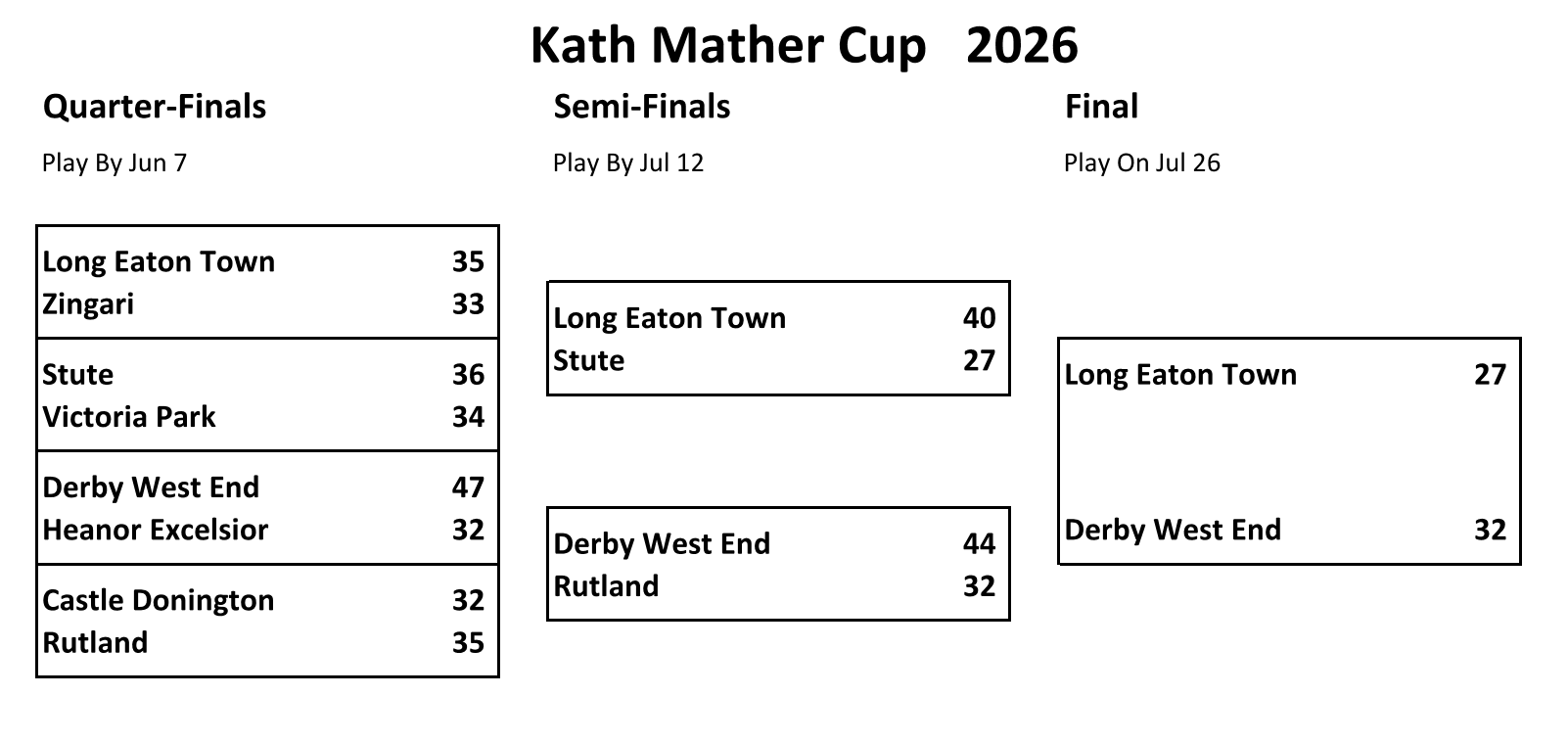Click Derby West End final score 32

coord(1490,530)
